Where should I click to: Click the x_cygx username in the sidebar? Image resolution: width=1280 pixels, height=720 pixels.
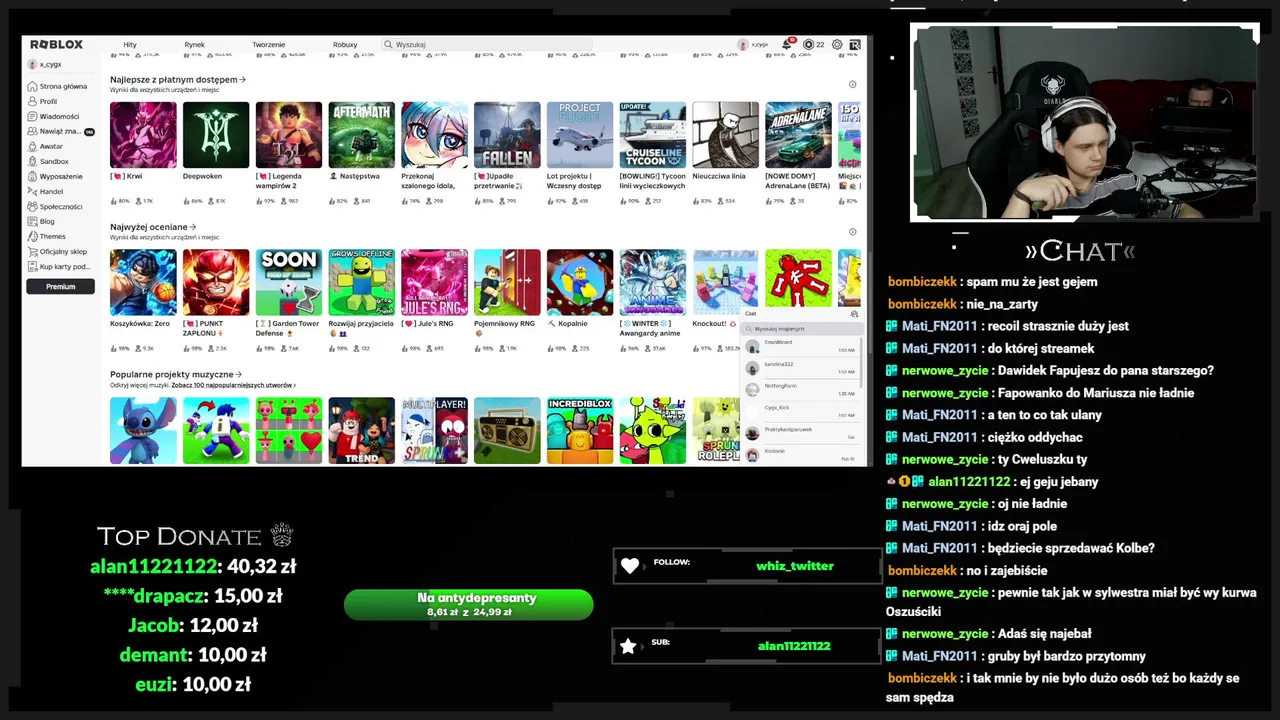click(x=50, y=64)
